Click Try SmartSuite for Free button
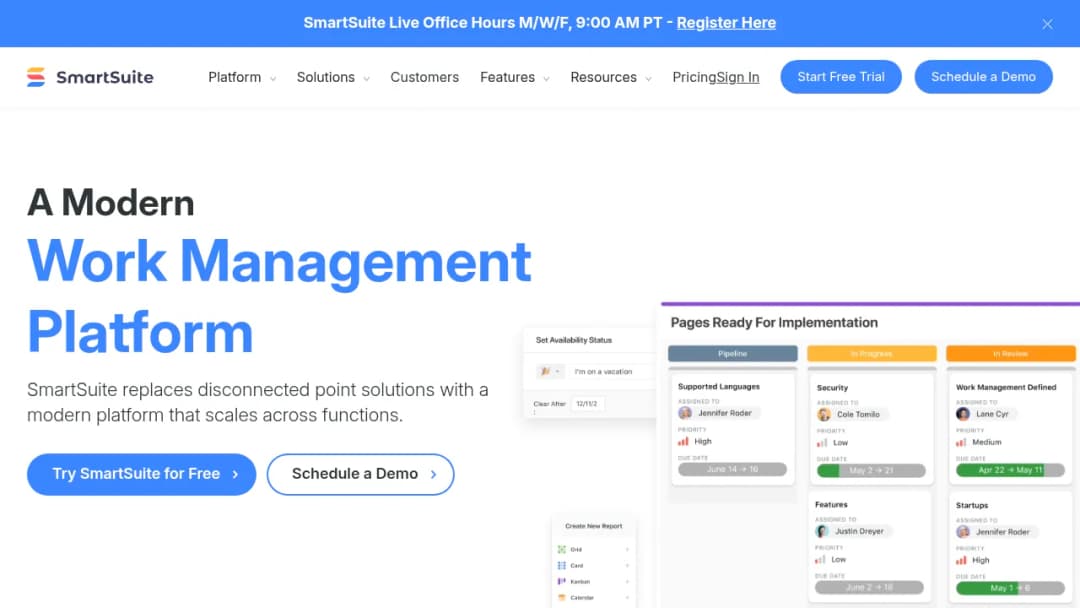1080x608 pixels. click(141, 474)
